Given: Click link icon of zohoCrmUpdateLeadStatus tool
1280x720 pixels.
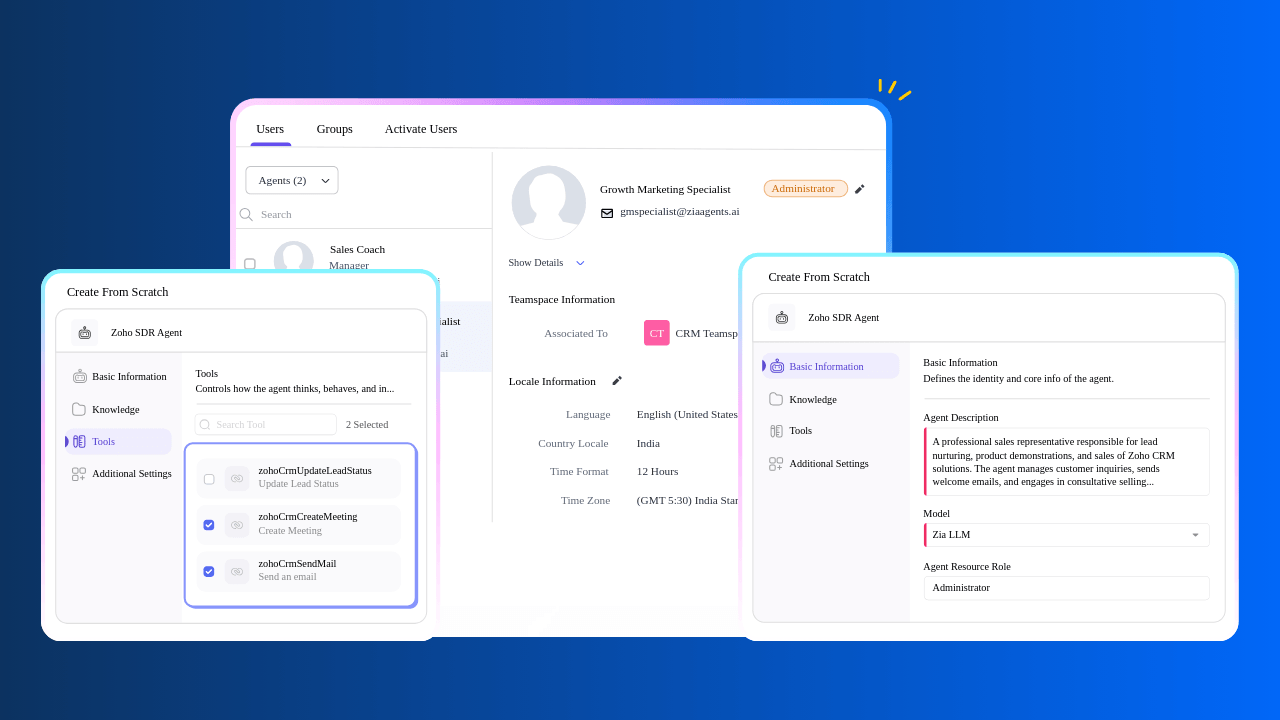Looking at the screenshot, I should pos(237,478).
